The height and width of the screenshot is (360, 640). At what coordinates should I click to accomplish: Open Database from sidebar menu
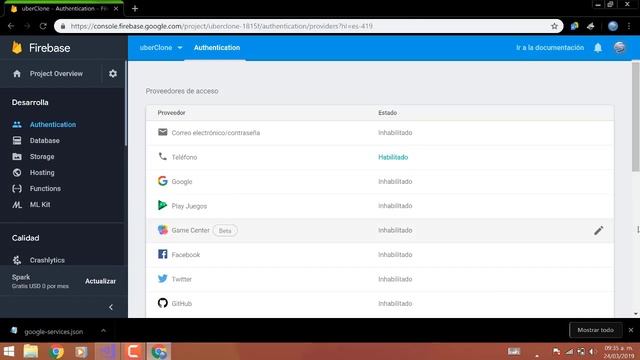pos(44,140)
